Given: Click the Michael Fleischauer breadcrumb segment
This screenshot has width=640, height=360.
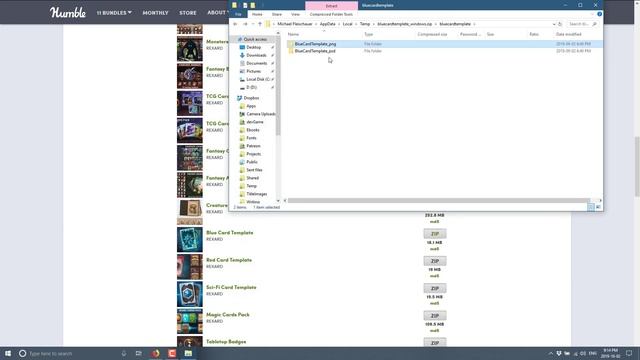Looking at the screenshot, I should coord(295,24).
